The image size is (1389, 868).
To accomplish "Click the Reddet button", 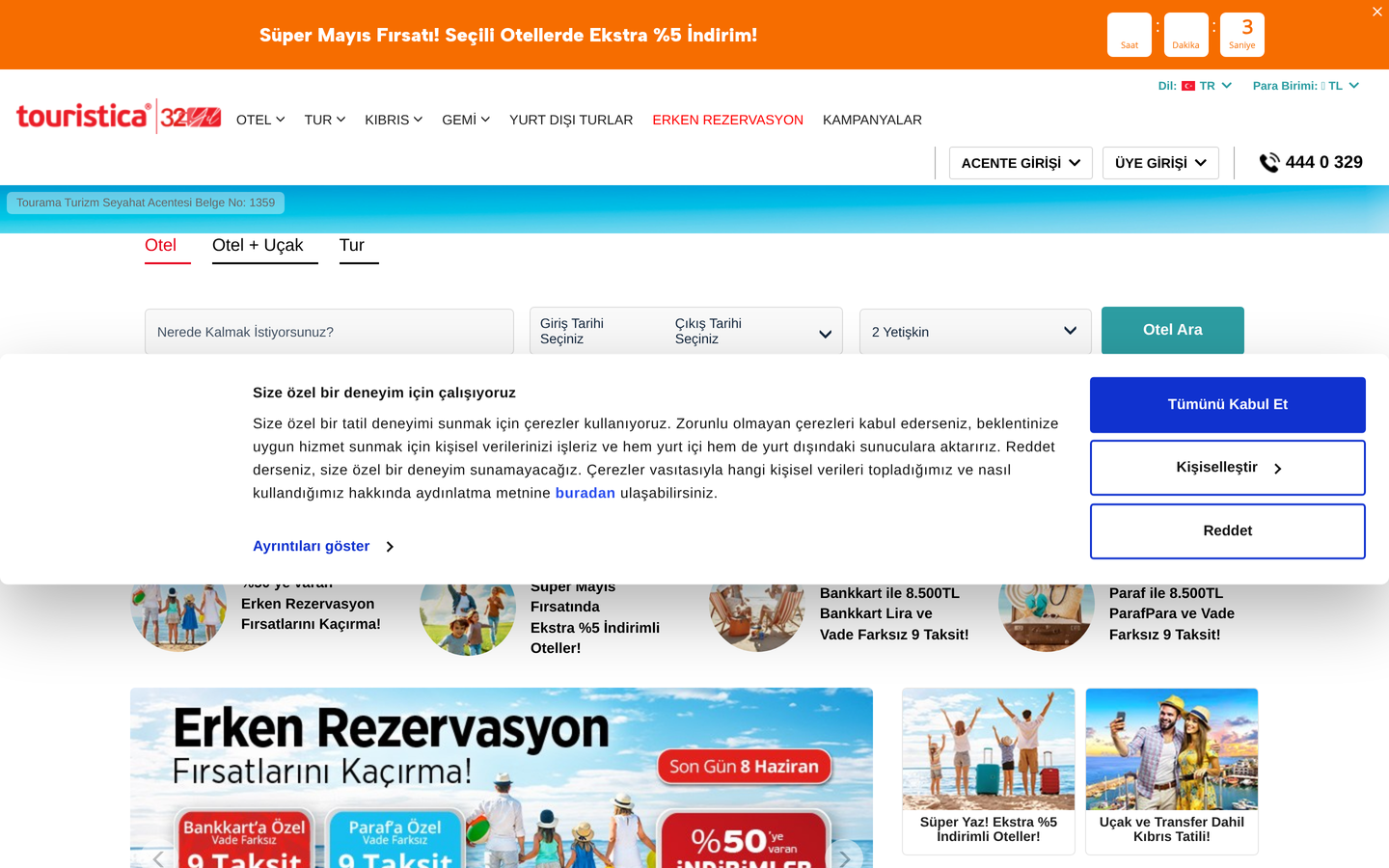I will click(1227, 531).
